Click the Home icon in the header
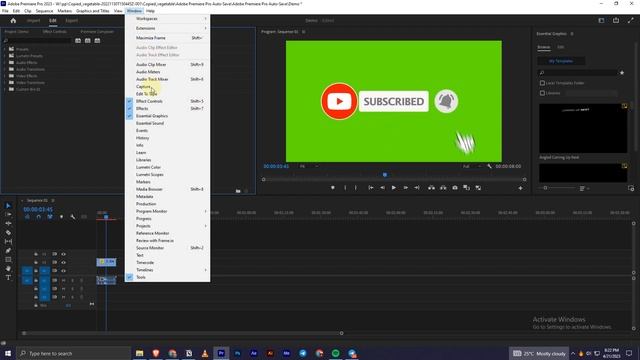The image size is (640, 360). pos(13,20)
